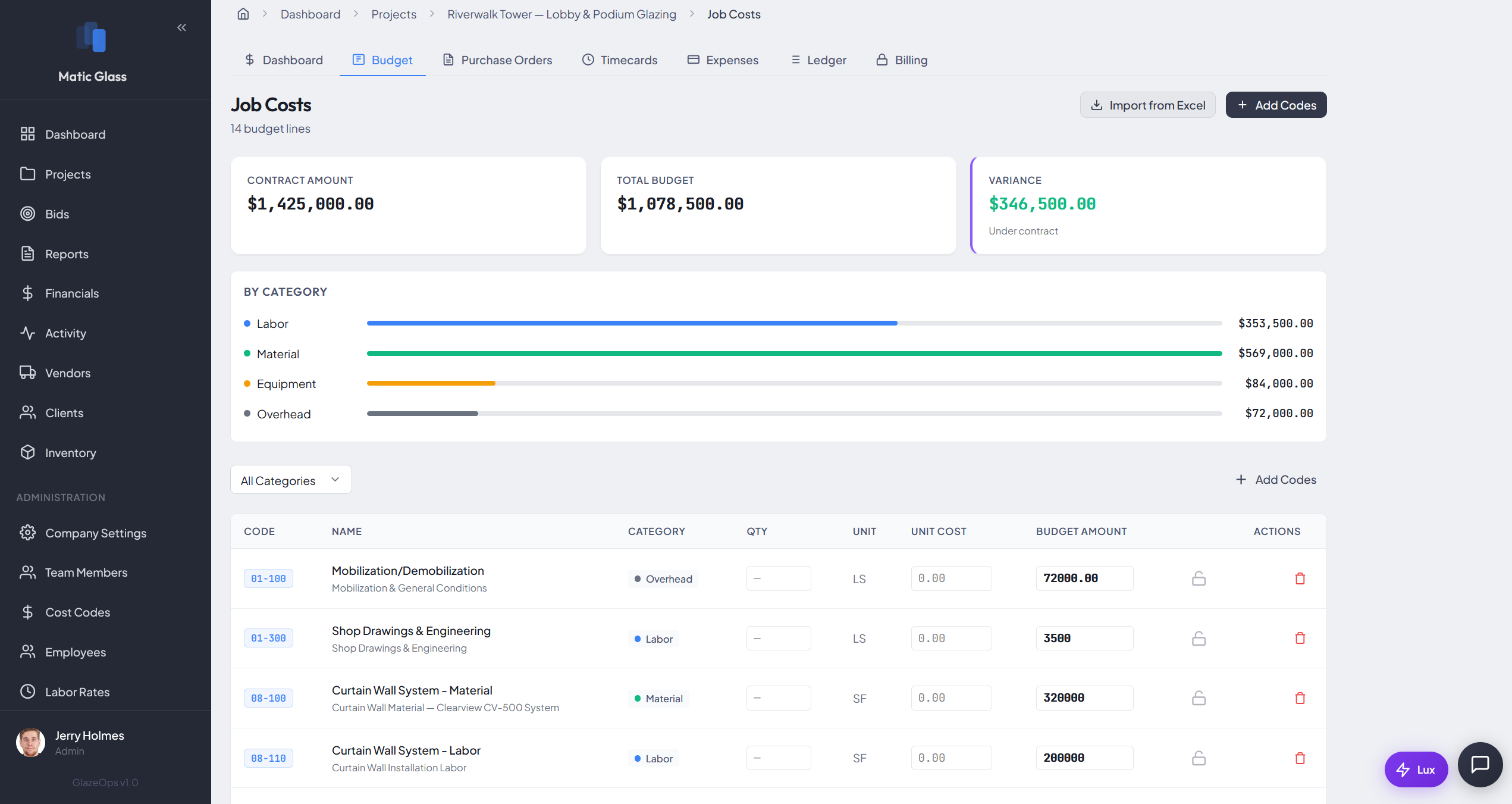Click the QTY input for Curtain Wall Labor
Screen dimensions: 1512x804
click(x=778, y=758)
